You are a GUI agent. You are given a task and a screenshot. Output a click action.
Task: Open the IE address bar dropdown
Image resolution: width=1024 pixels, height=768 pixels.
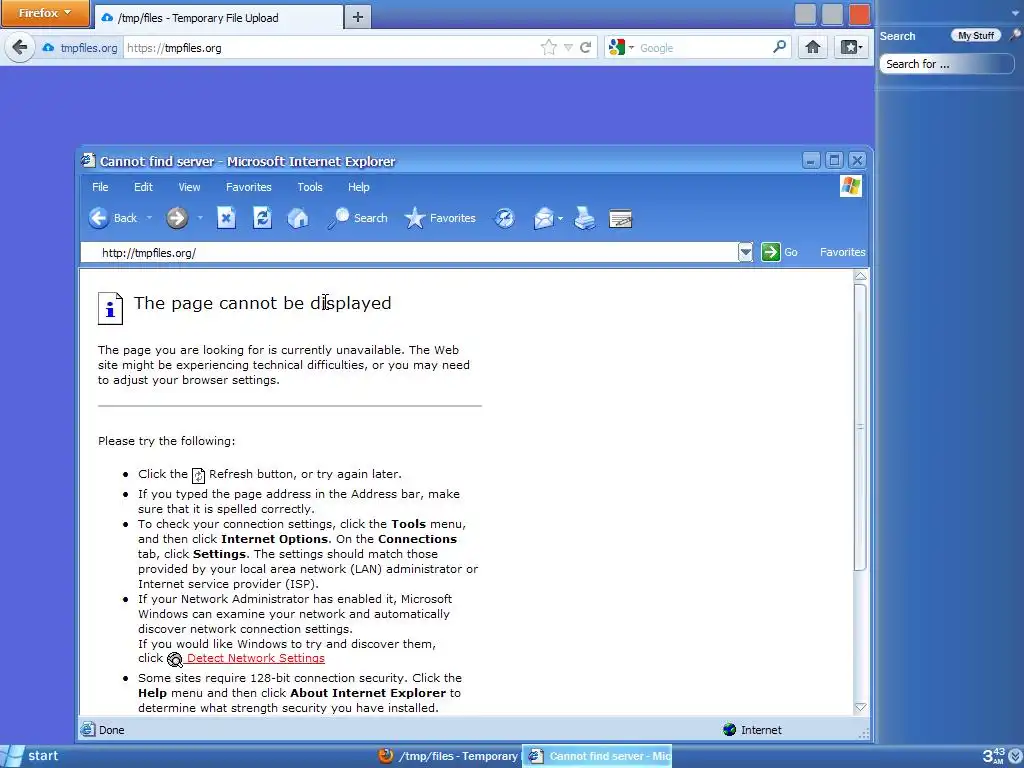point(745,252)
